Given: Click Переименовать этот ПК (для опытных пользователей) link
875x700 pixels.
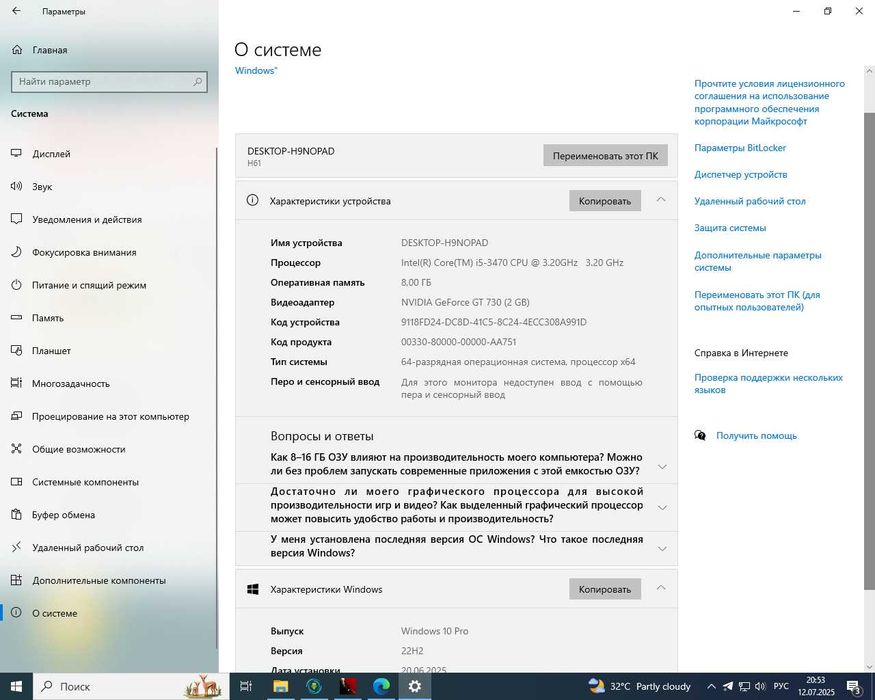Looking at the screenshot, I should 757,300.
